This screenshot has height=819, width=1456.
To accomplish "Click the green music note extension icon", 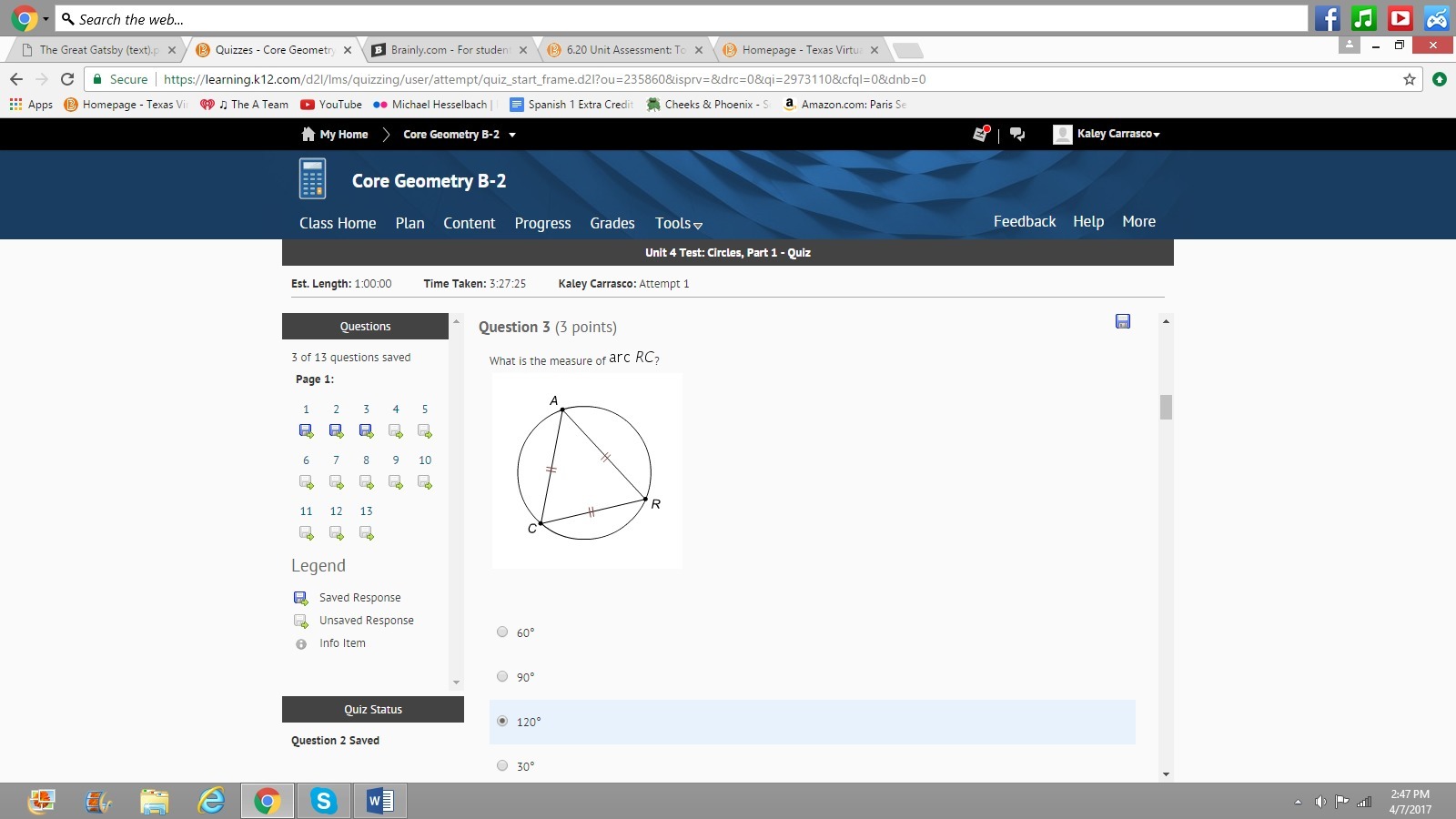I will click(x=1364, y=18).
